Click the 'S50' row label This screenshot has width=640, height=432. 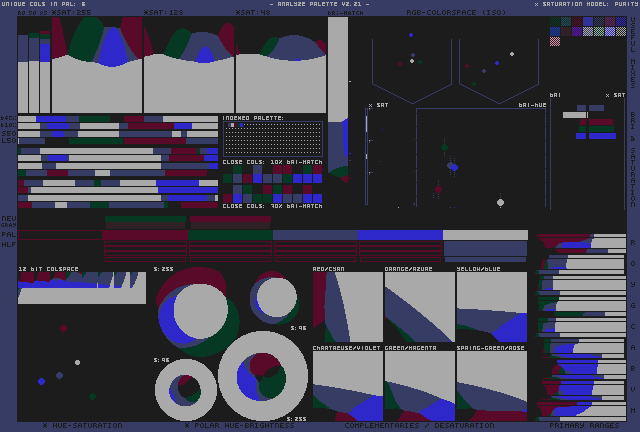pyautogui.click(x=9, y=134)
